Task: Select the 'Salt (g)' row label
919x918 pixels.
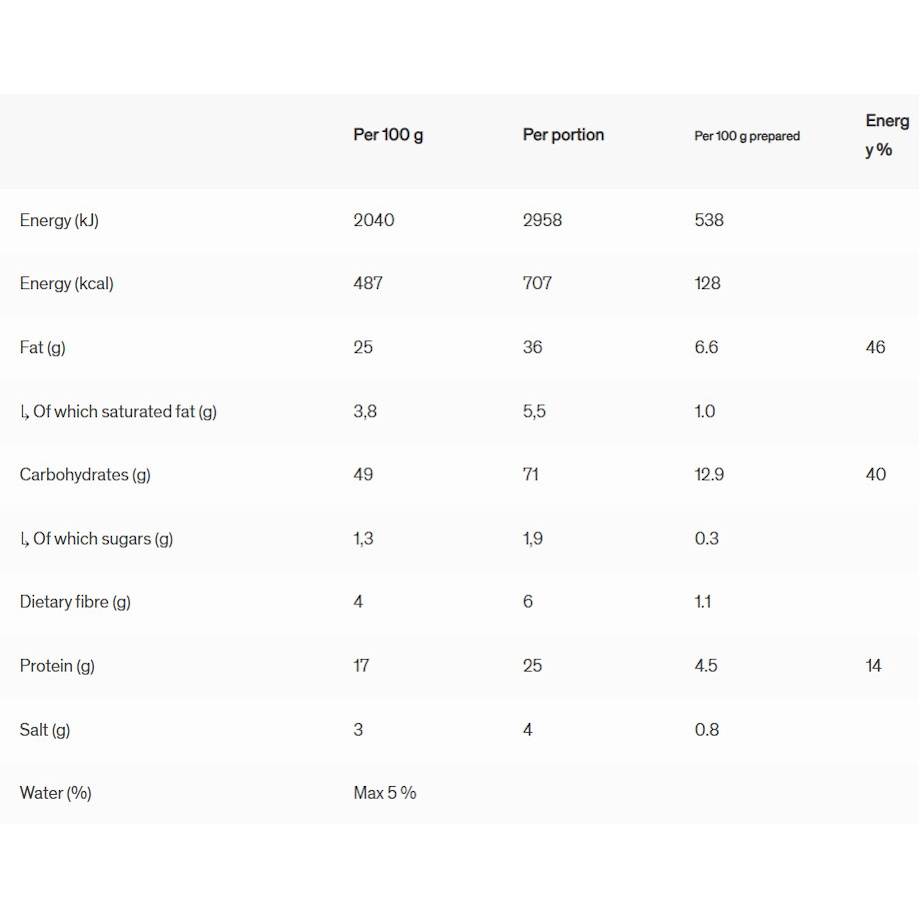Action: (45, 729)
